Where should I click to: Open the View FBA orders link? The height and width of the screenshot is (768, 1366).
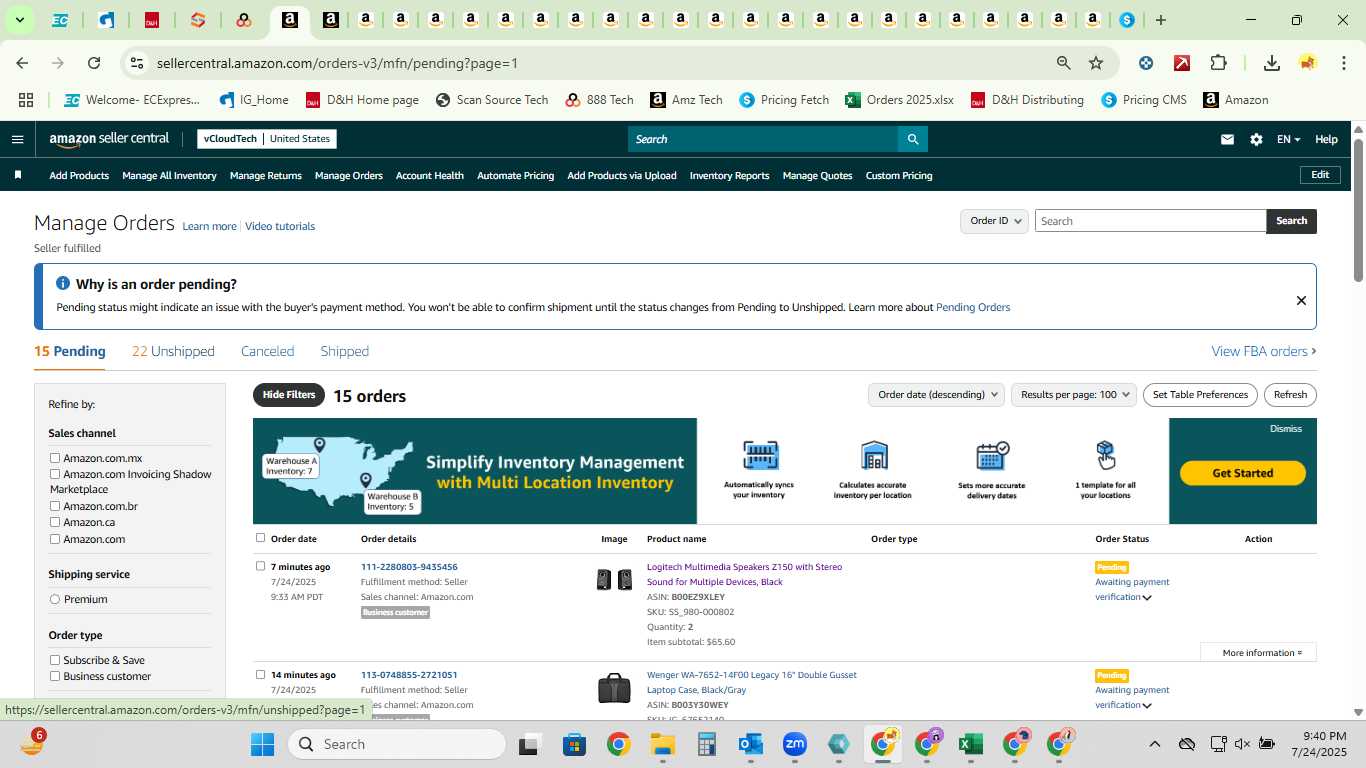tap(1264, 351)
